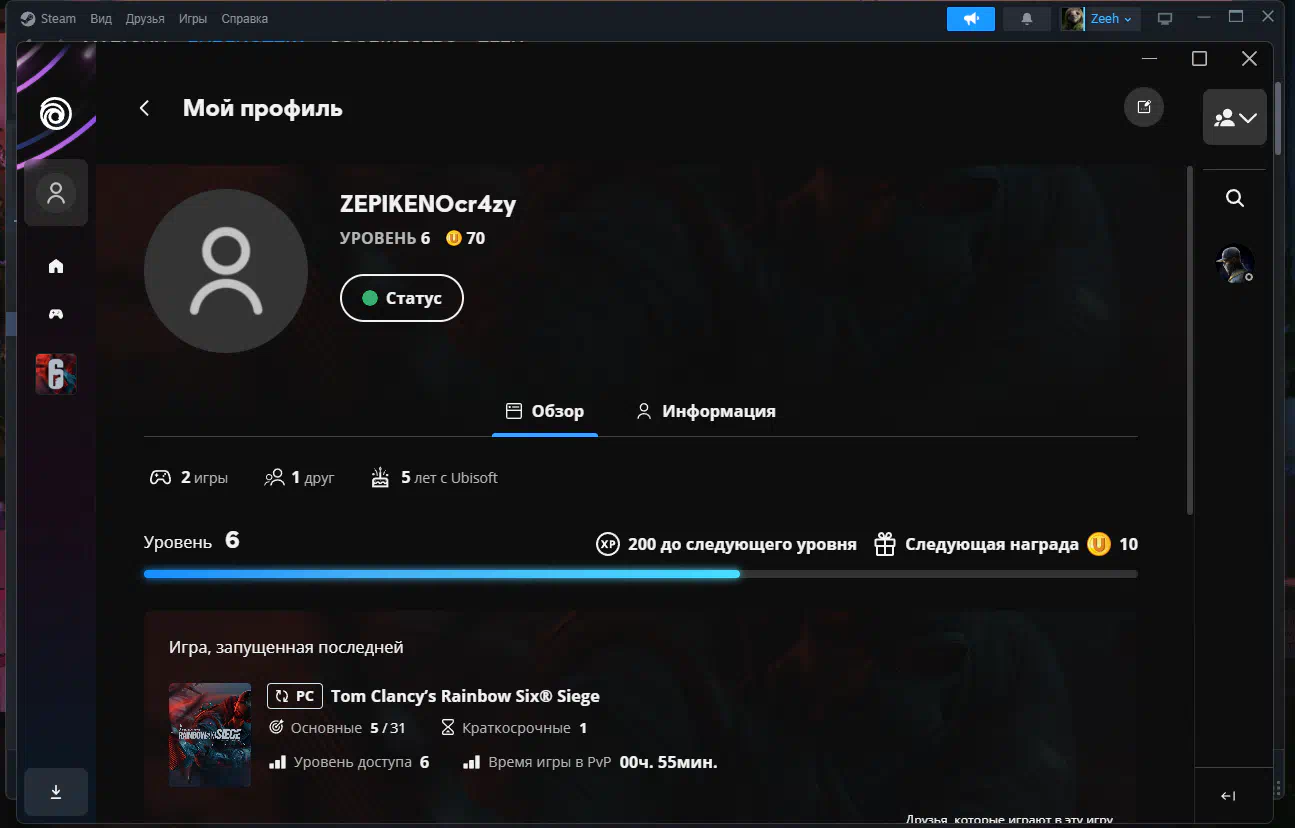Click the edit profile icon at top right
The height and width of the screenshot is (828, 1295).
point(1144,107)
